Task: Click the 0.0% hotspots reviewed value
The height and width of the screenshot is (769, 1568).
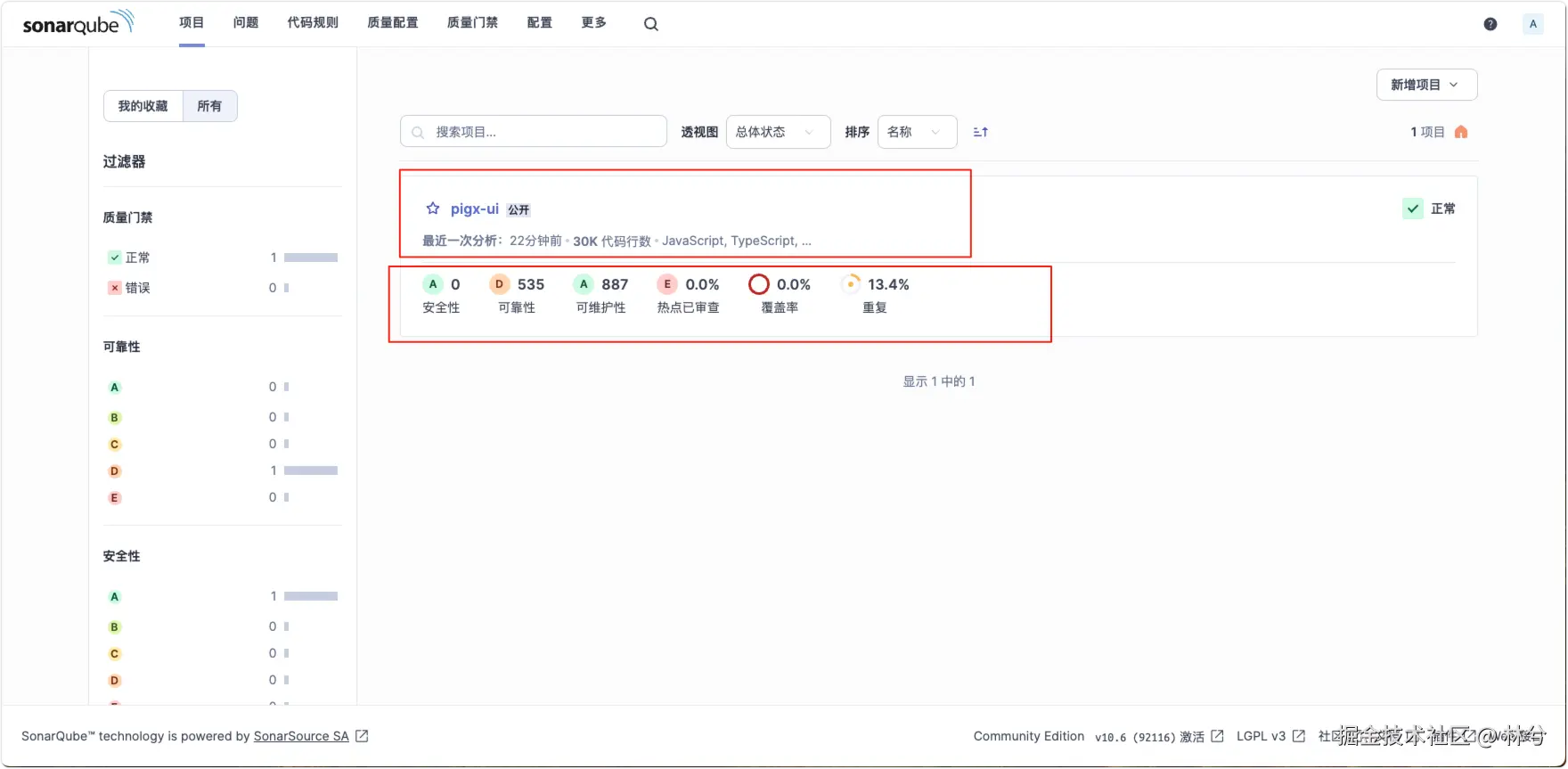Action: tap(703, 284)
